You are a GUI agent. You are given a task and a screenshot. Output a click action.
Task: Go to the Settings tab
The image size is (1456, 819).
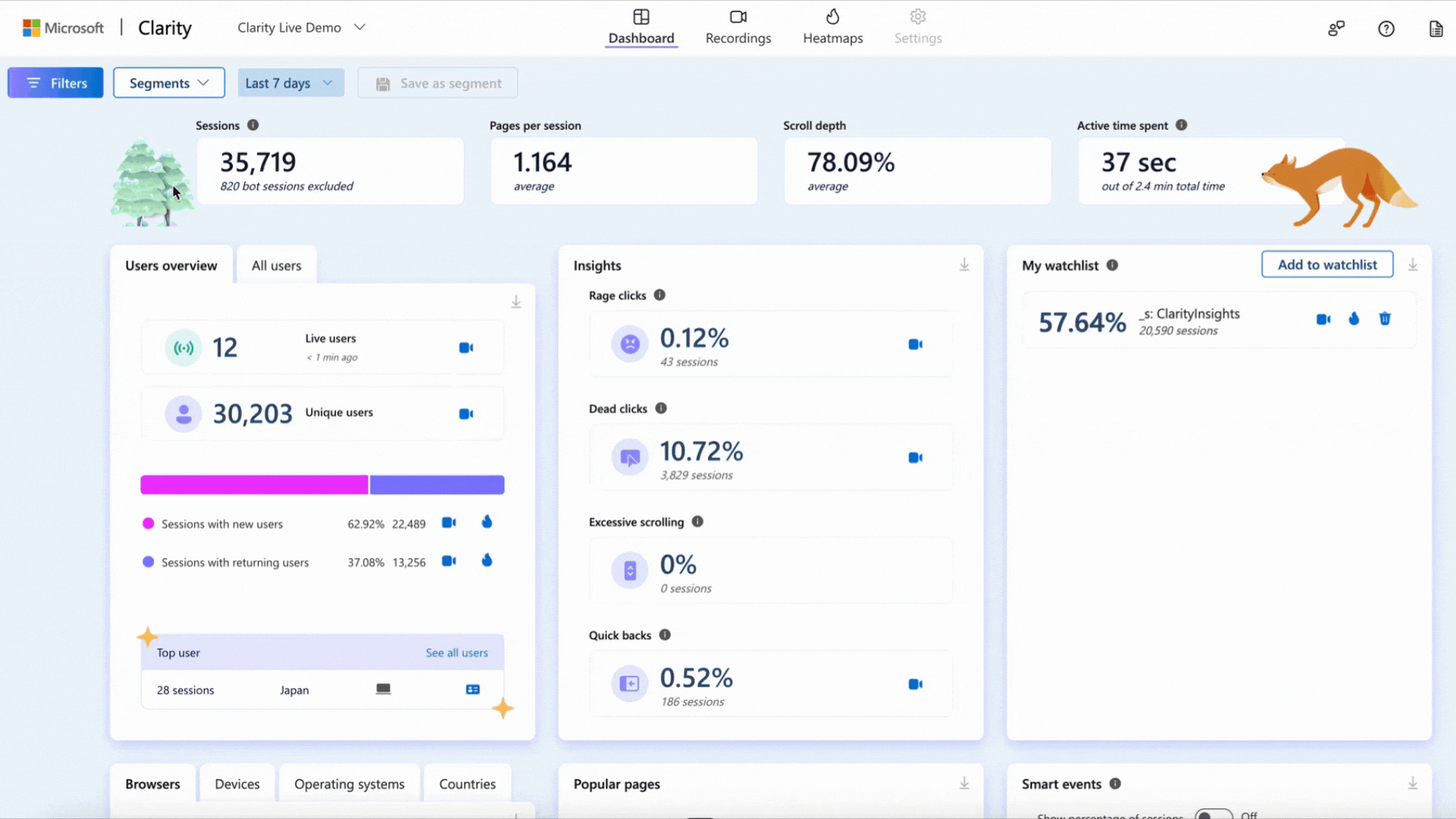coord(918,27)
